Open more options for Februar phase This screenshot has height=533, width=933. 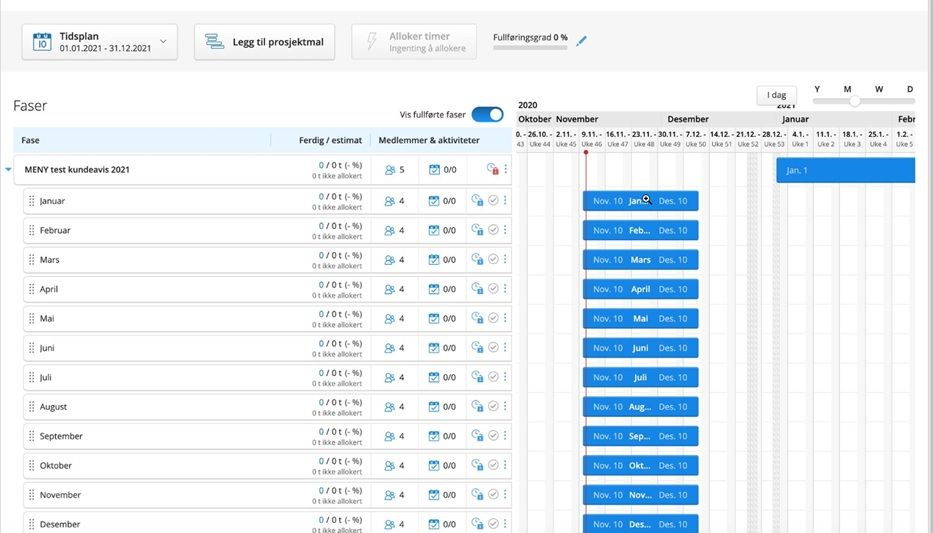505,230
